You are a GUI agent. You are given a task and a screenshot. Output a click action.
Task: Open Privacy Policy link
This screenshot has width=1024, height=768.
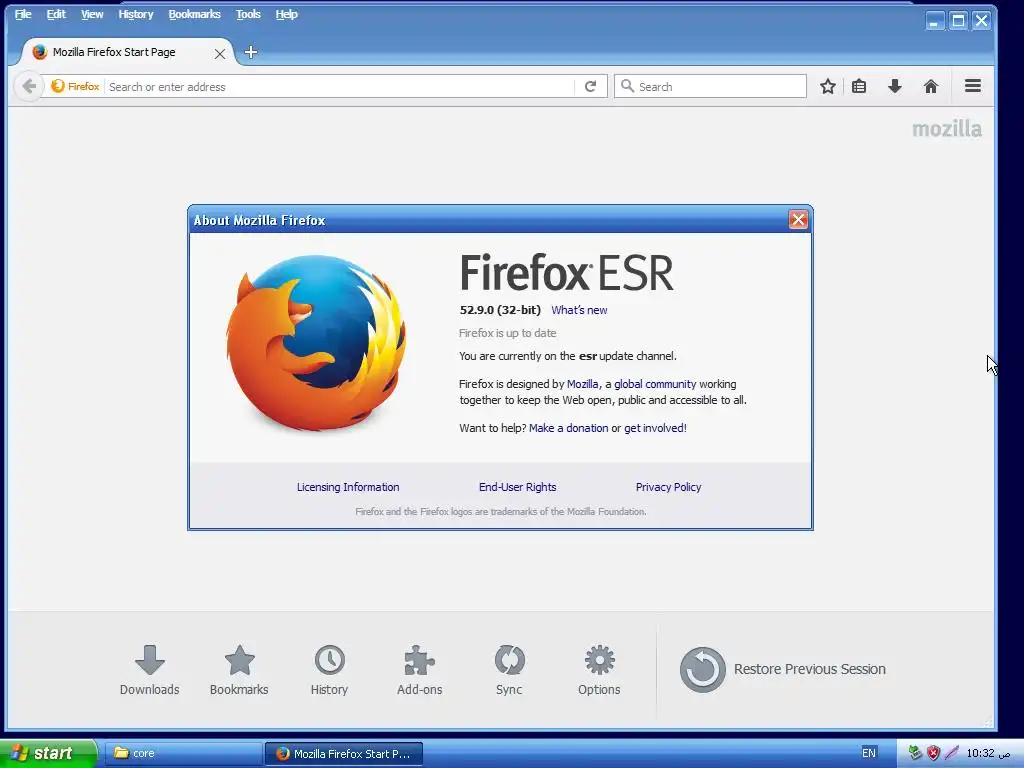668,487
